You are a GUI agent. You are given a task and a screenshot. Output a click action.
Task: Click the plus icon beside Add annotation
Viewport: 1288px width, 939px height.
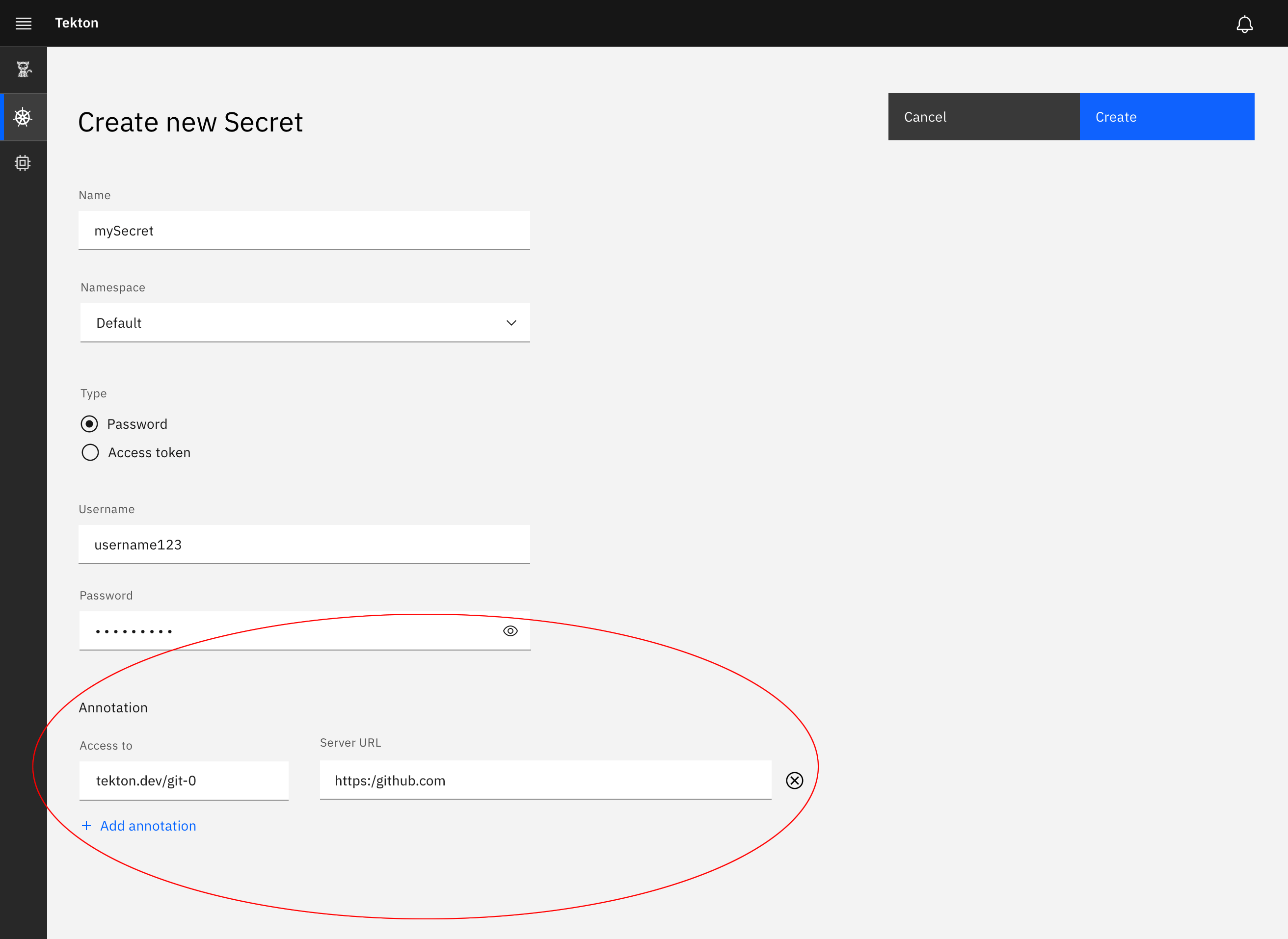coord(86,825)
